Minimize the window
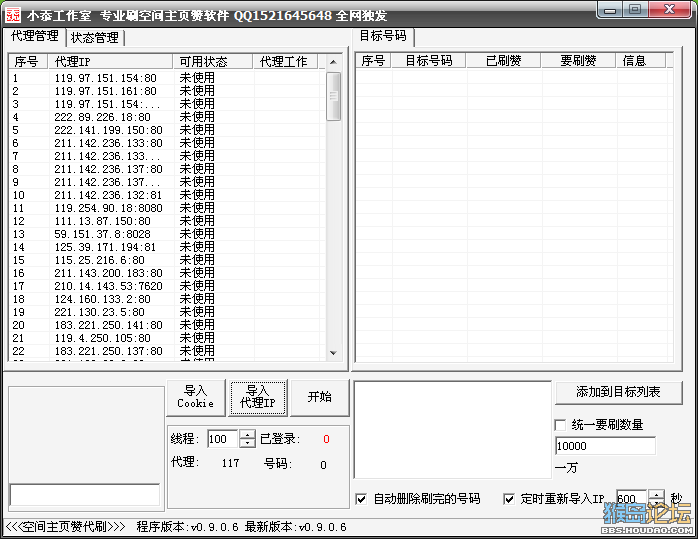This screenshot has width=698, height=539. 609,9
